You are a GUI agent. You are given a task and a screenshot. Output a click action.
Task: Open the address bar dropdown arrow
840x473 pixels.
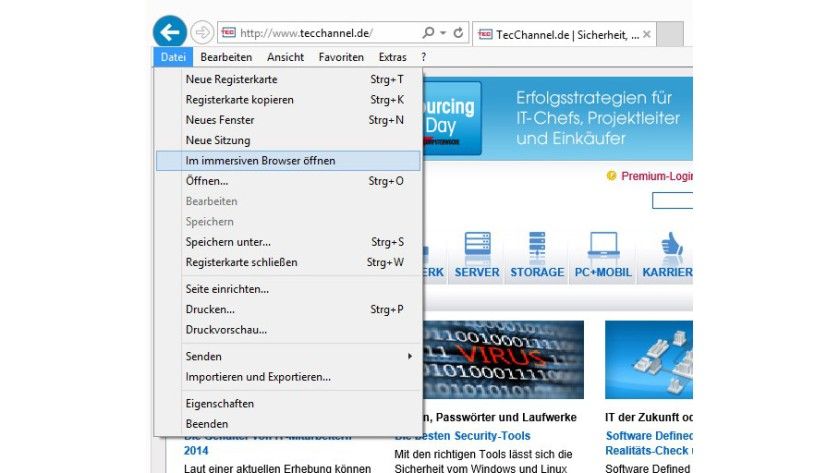pos(443,33)
